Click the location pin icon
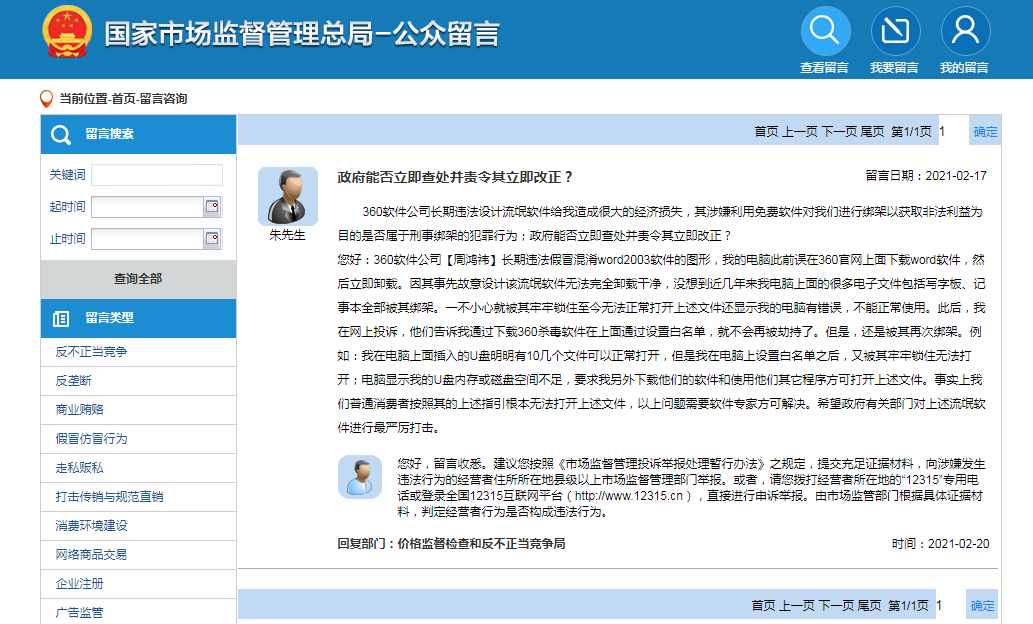Viewport: 1033px width, 624px height. pyautogui.click(x=46, y=99)
